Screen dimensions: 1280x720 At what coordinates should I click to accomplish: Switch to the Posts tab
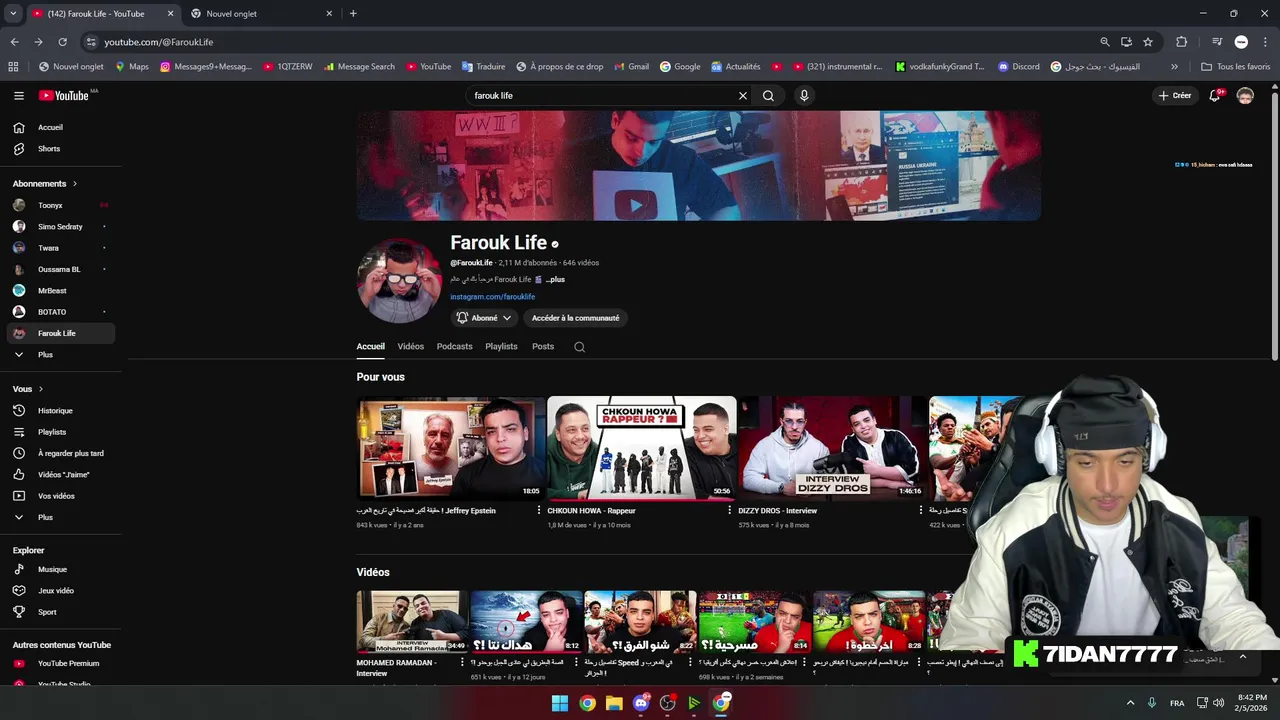tap(543, 347)
